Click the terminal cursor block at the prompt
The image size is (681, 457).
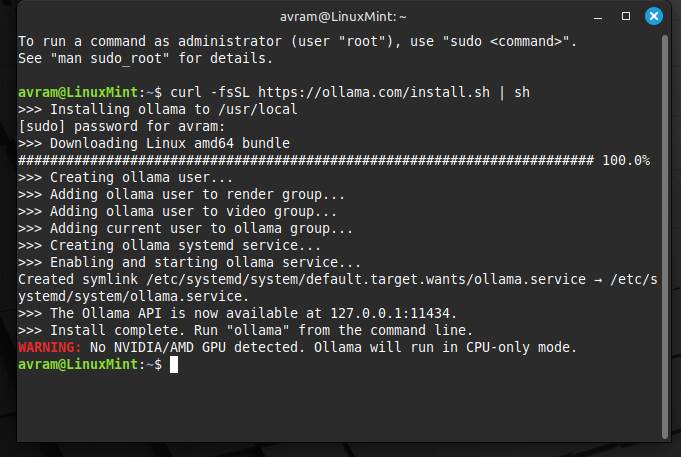(x=174, y=364)
